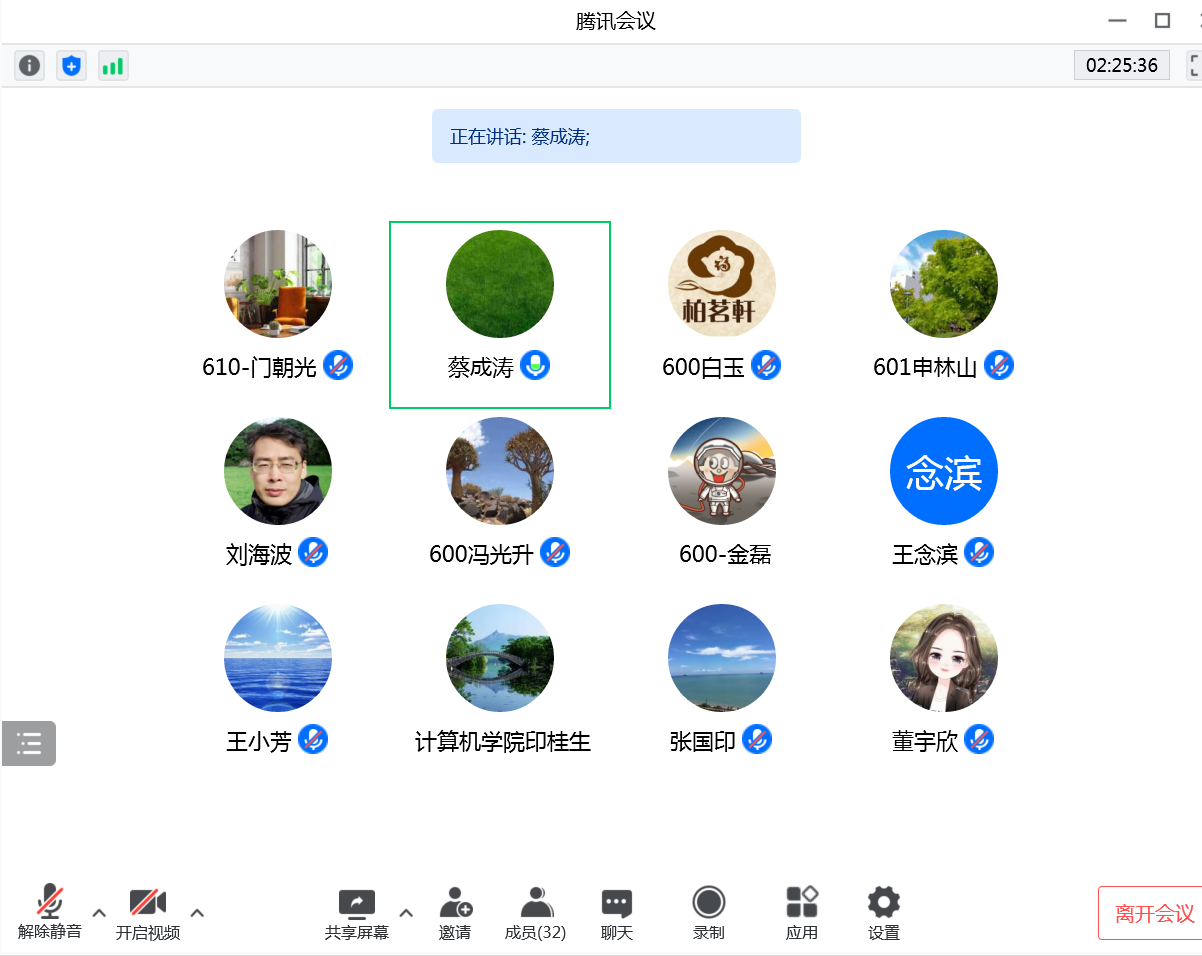Click the blue security shield icon
The image size is (1202, 956).
click(71, 66)
